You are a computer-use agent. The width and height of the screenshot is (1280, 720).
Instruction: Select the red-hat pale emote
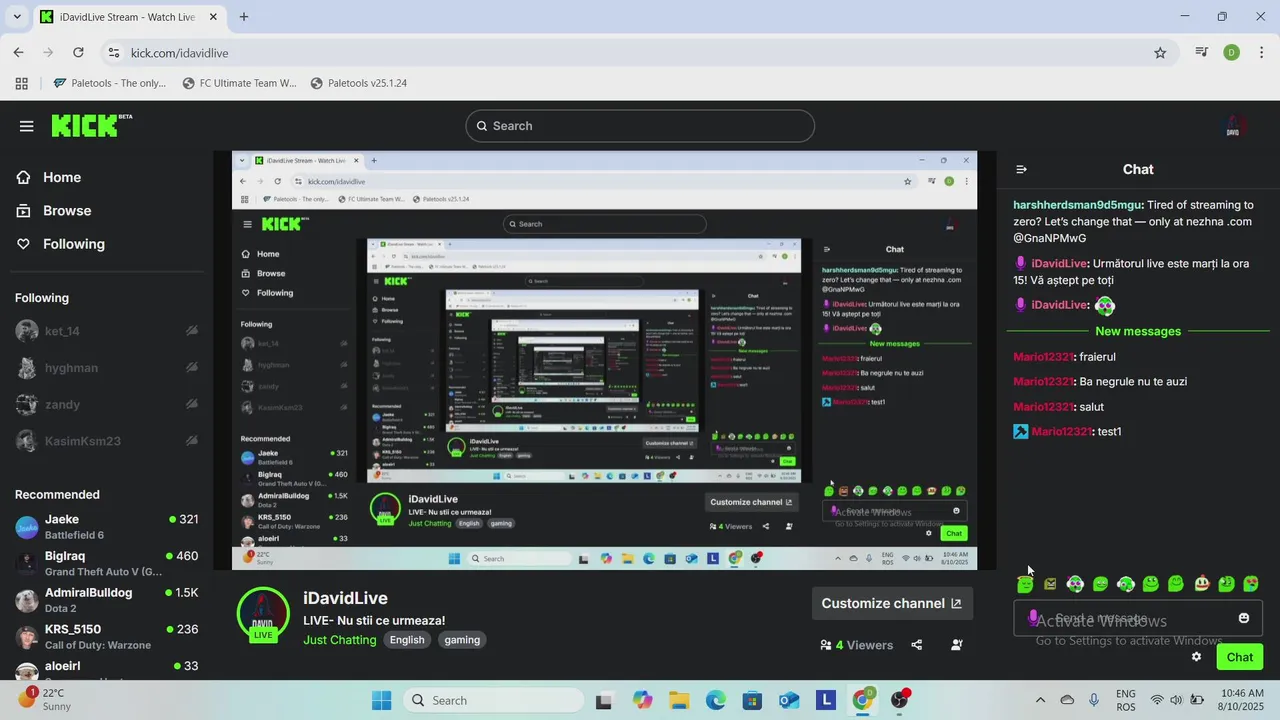(1201, 584)
